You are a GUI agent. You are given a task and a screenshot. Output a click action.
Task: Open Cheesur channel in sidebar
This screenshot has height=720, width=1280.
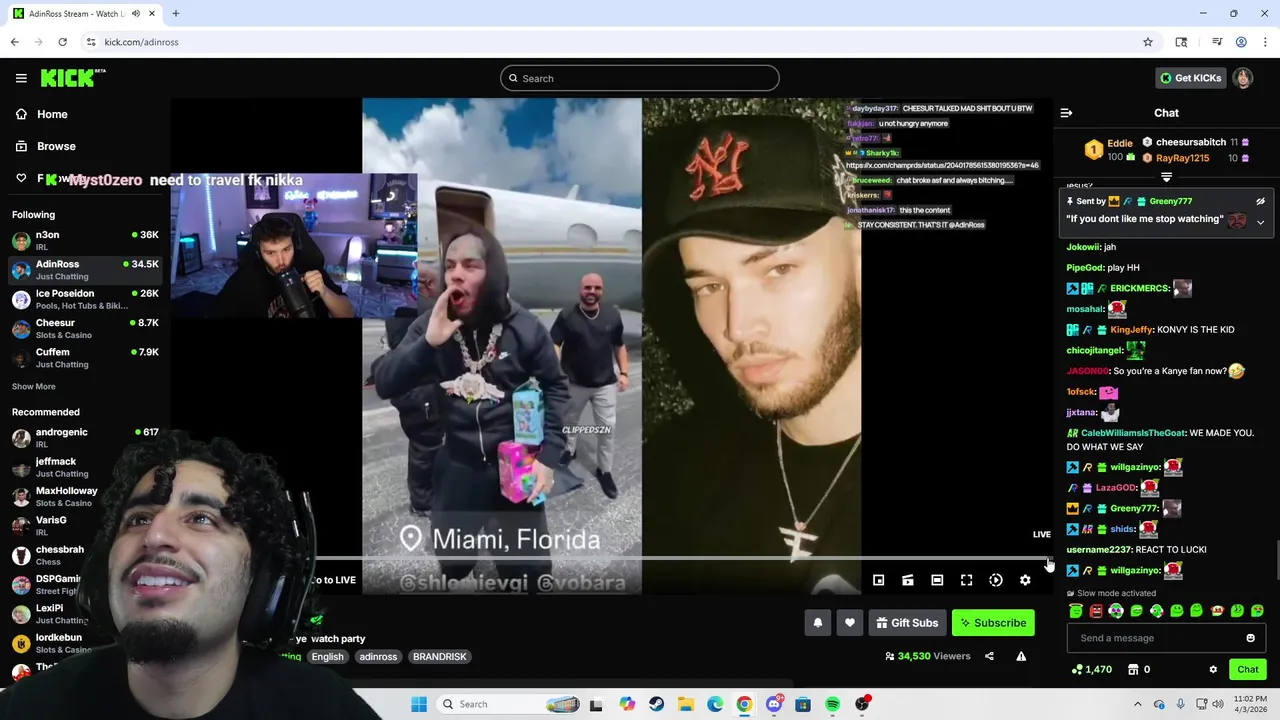85,328
